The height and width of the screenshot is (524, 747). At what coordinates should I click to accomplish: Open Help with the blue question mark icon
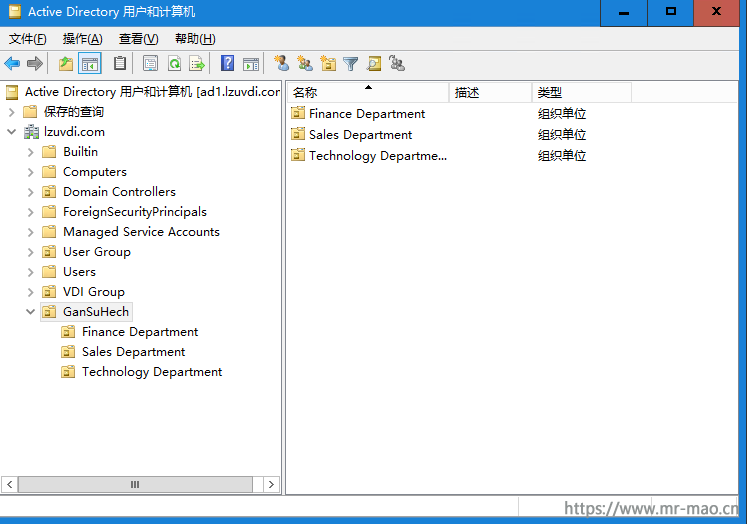point(228,63)
